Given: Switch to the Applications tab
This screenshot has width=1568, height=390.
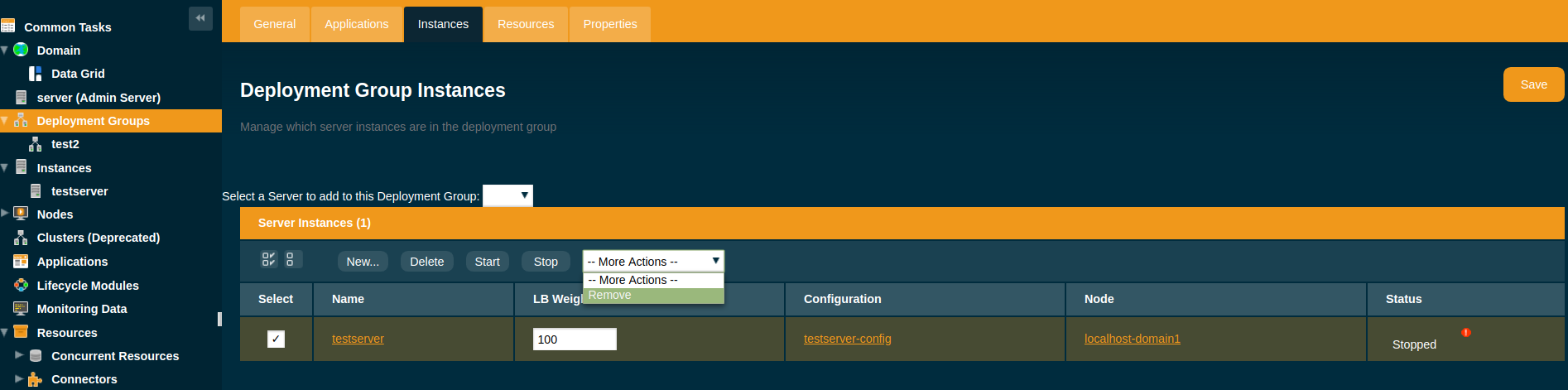Looking at the screenshot, I should coord(356,24).
